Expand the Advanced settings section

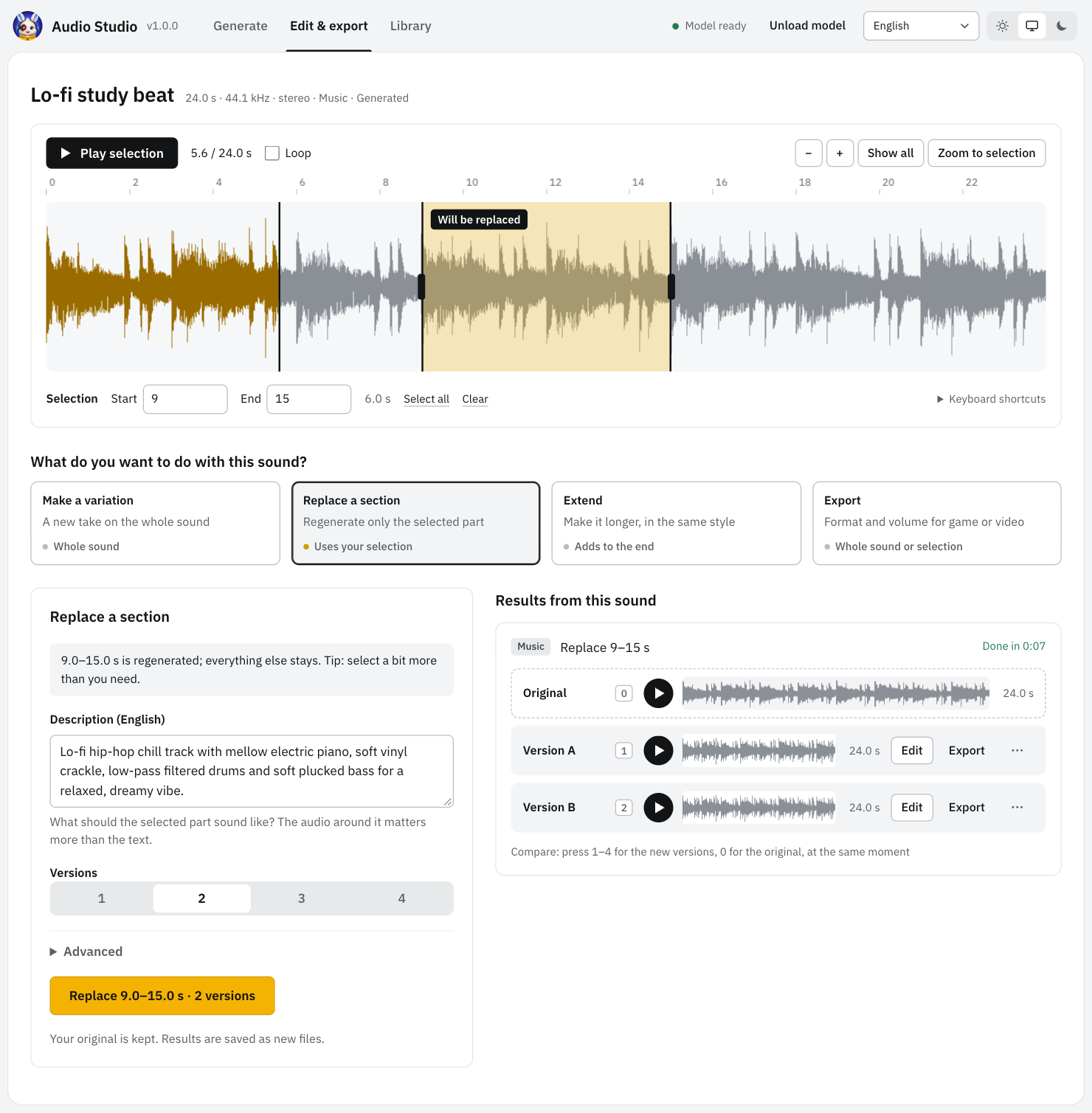pyautogui.click(x=86, y=951)
